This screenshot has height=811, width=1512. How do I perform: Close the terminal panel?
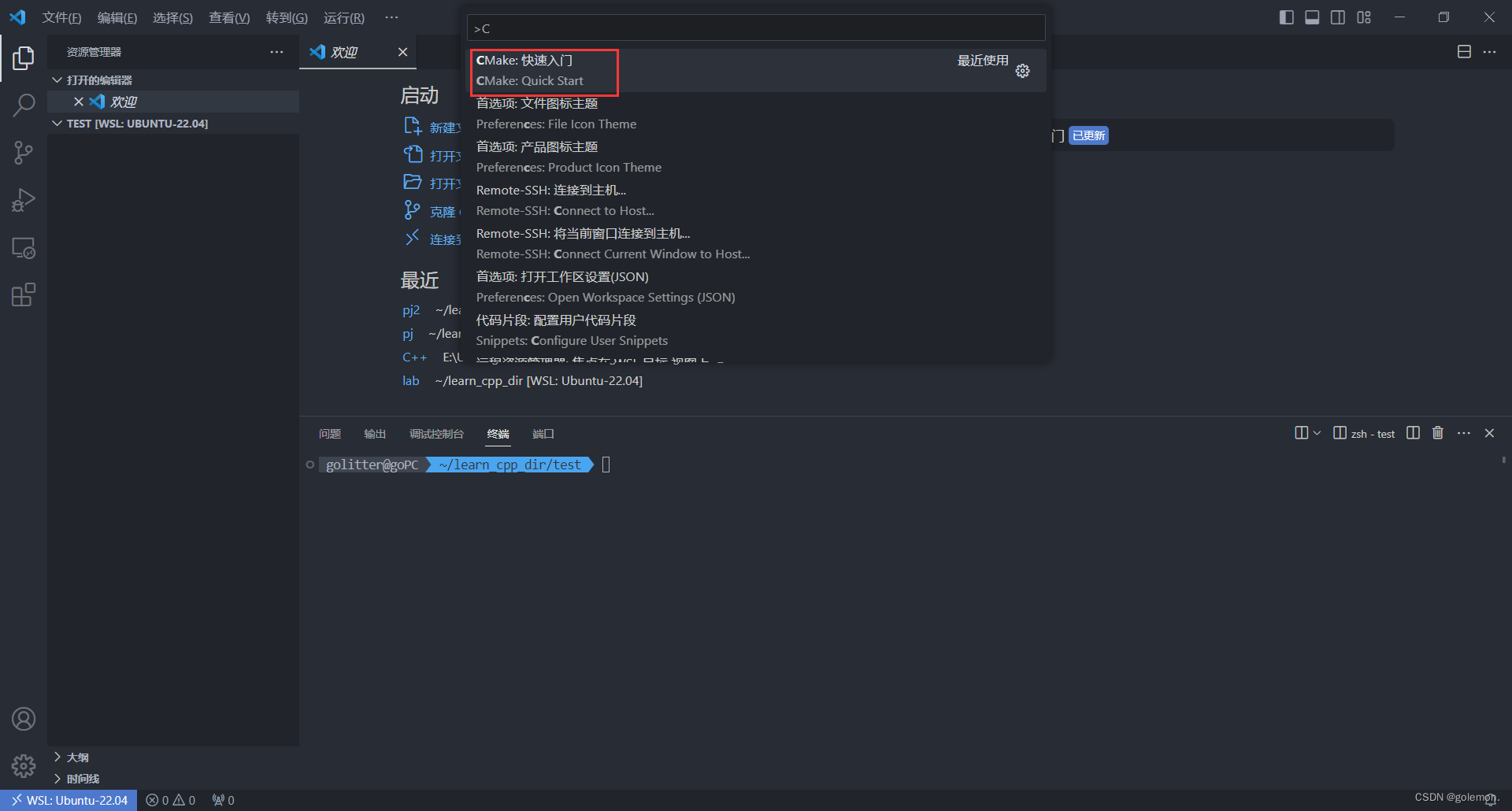(1489, 433)
